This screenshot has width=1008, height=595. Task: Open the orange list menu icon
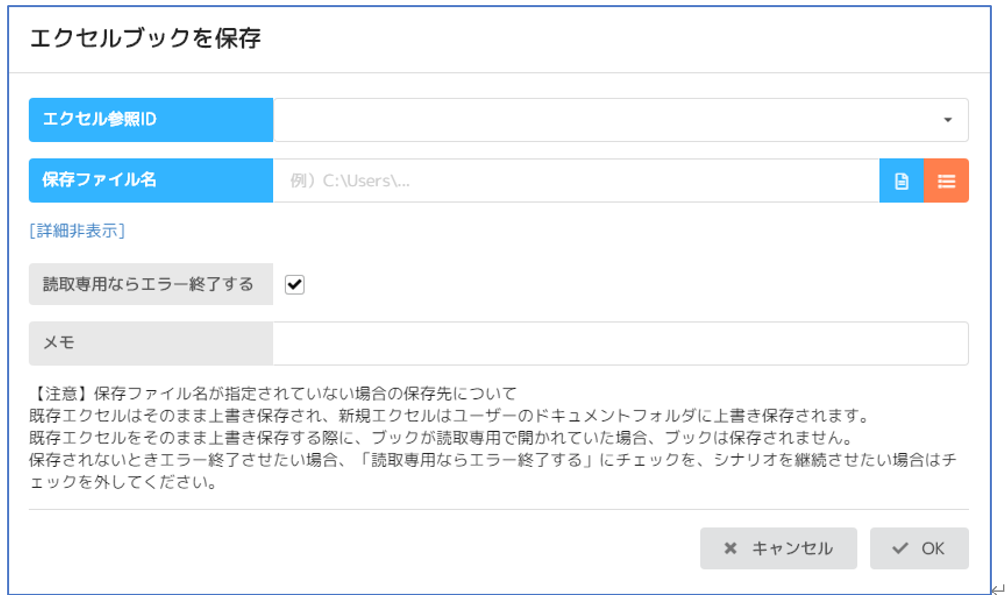[946, 181]
